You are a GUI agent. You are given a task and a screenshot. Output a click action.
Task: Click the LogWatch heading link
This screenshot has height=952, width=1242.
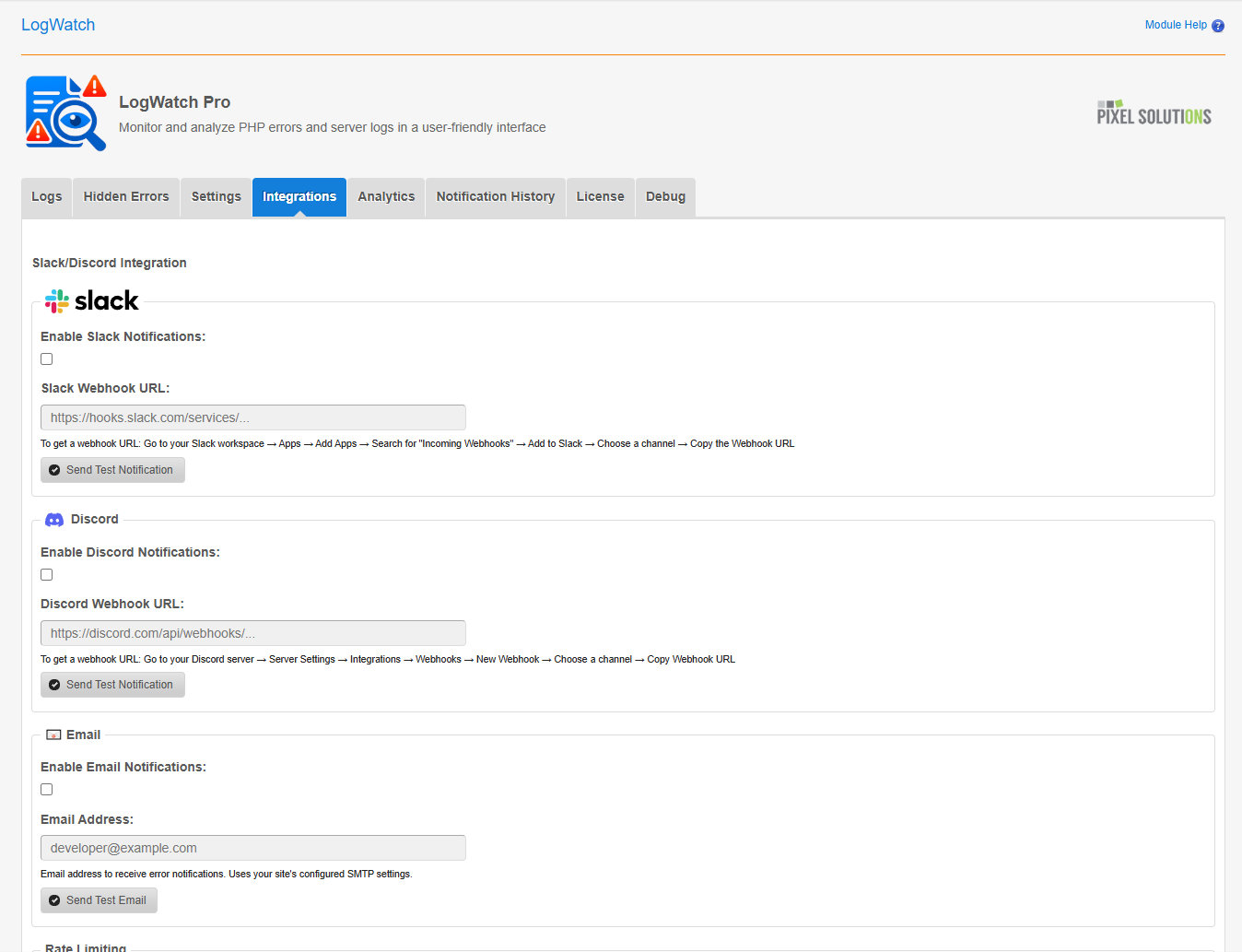click(58, 25)
